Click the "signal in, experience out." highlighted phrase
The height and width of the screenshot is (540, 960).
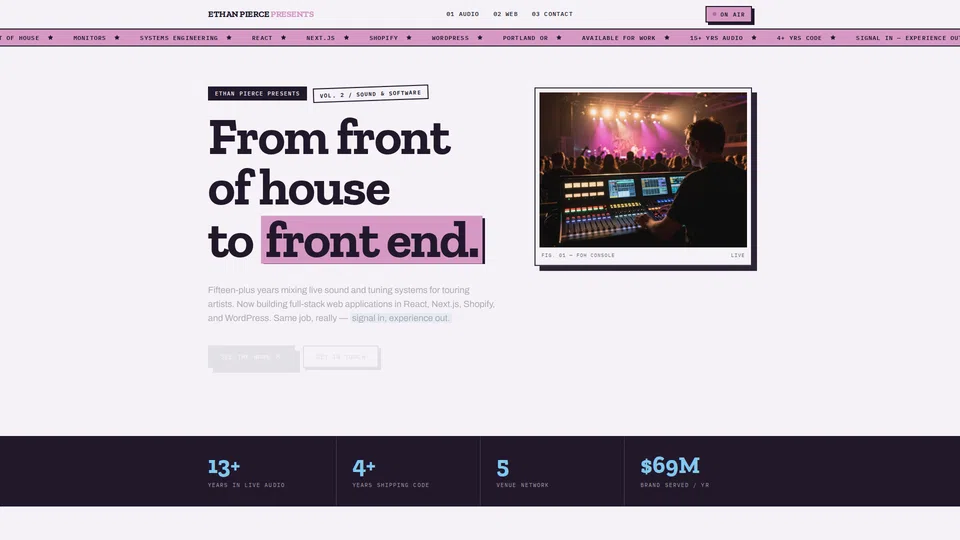[x=400, y=318]
